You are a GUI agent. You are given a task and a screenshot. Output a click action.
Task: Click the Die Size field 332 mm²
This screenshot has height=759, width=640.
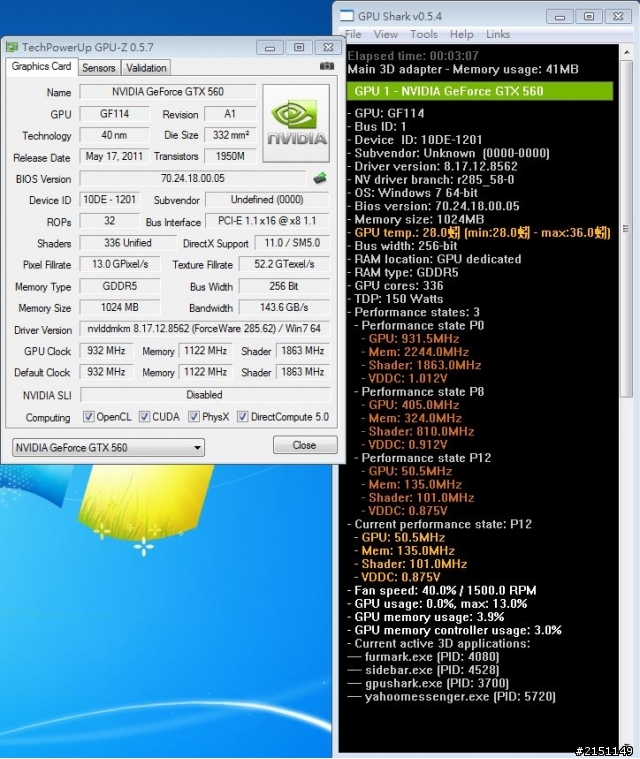coord(230,135)
